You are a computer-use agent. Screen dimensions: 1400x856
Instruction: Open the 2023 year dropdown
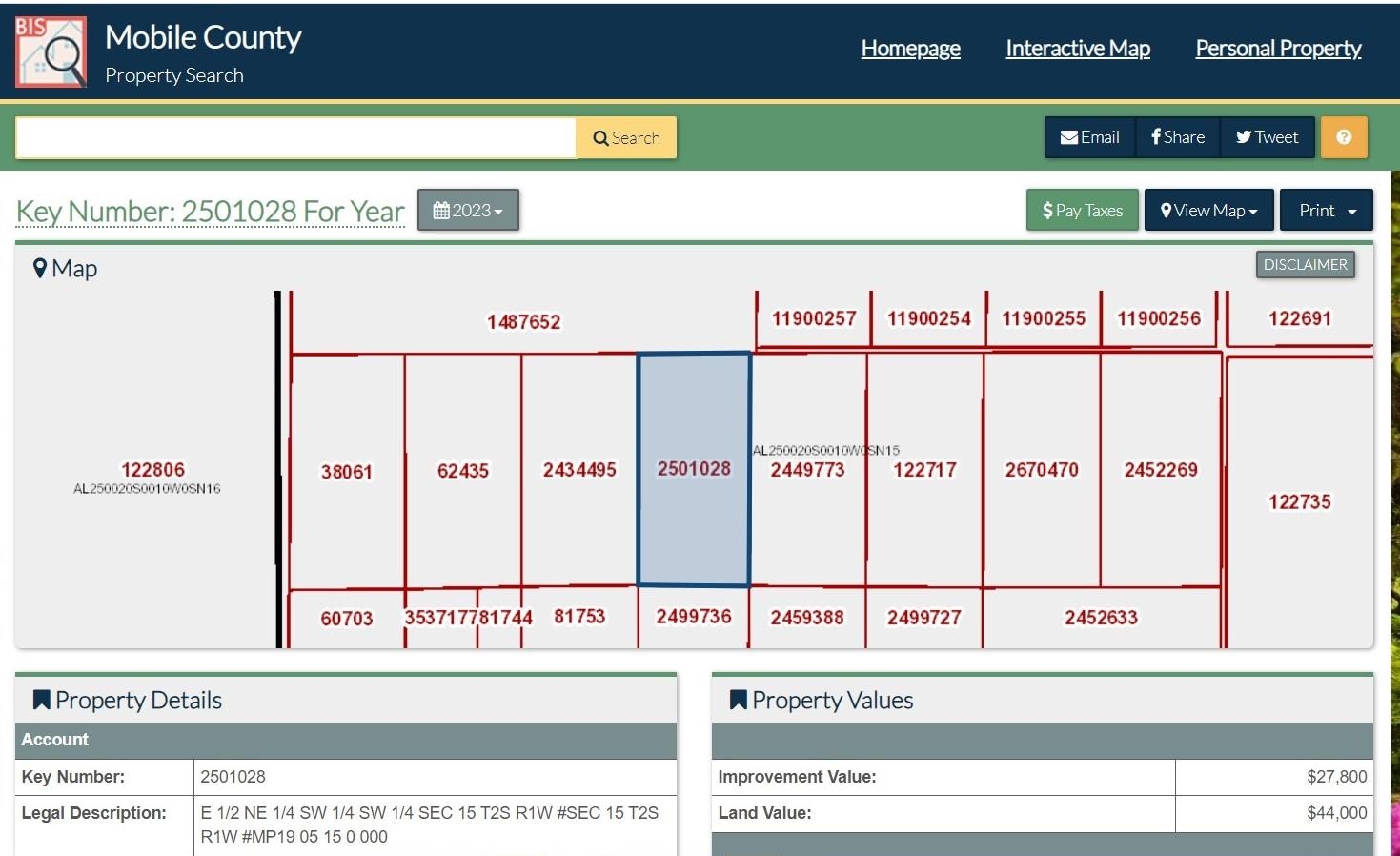(x=468, y=210)
